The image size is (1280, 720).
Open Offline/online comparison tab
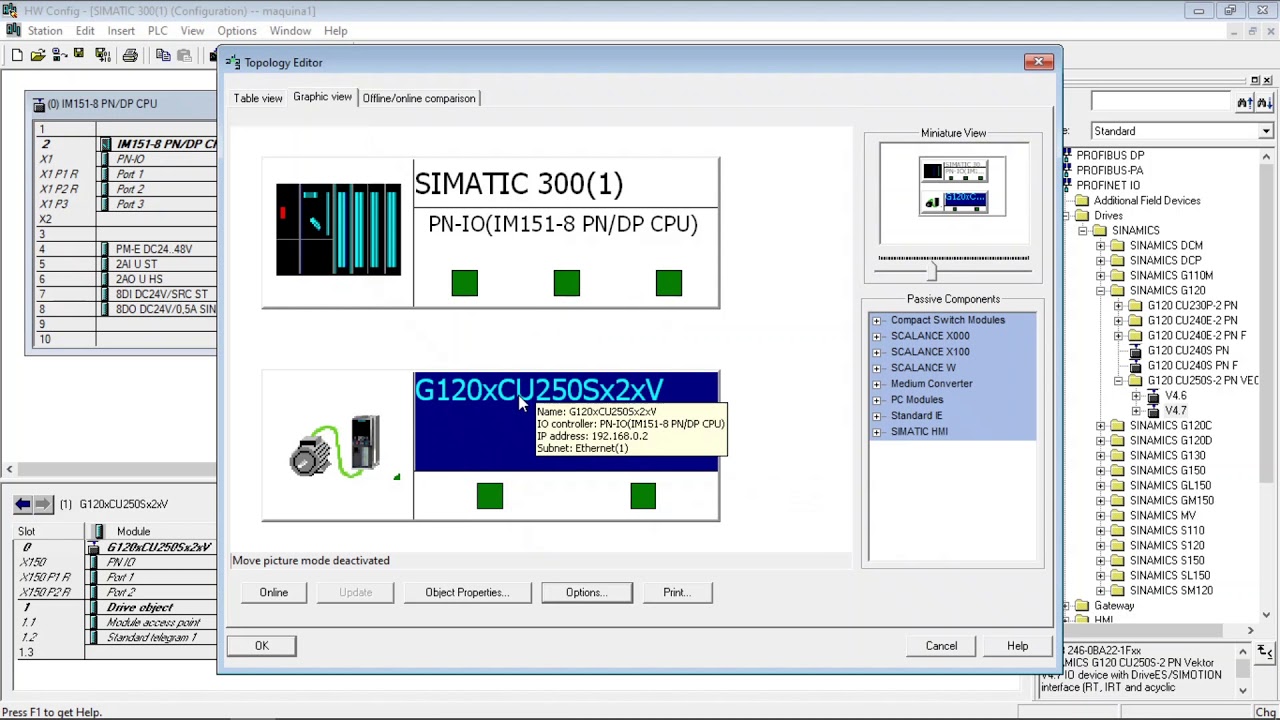click(x=419, y=98)
